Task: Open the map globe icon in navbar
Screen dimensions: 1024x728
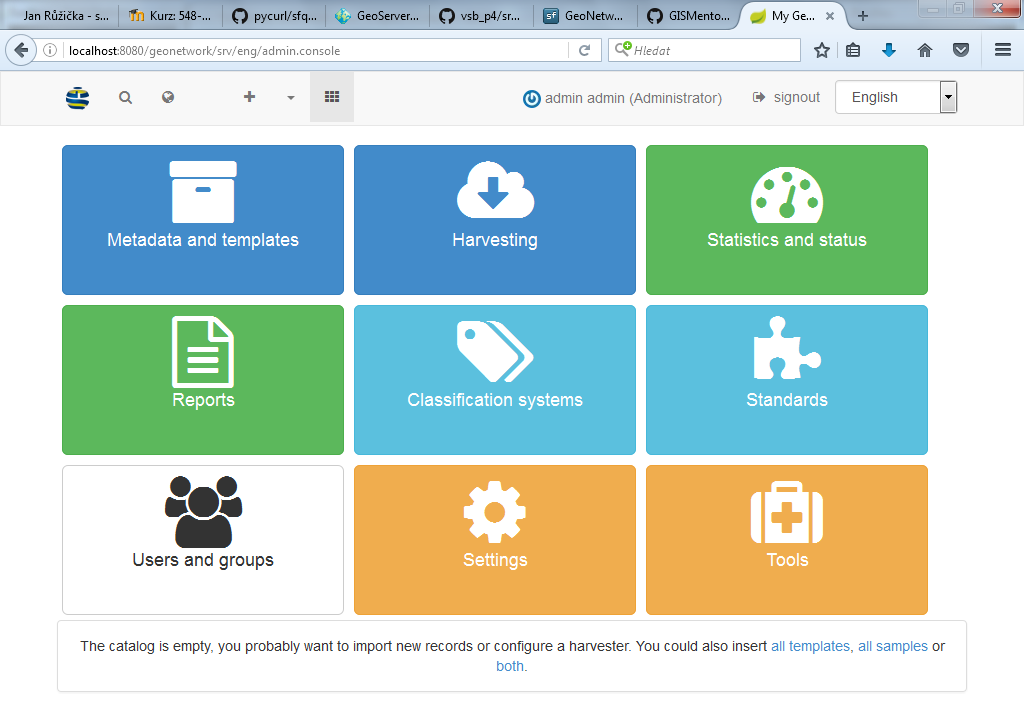Action: tap(168, 97)
